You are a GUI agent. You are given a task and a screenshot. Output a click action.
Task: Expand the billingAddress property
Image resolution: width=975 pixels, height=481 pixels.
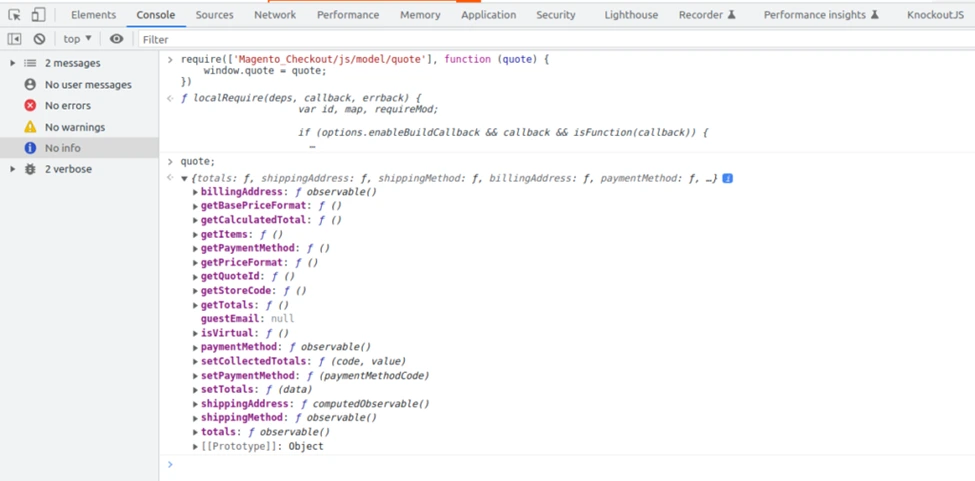196,192
